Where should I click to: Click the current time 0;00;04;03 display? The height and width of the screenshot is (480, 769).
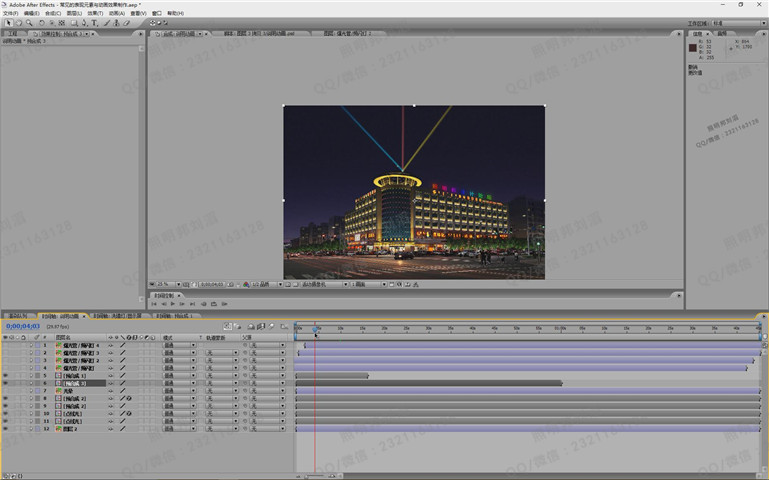pyautogui.click(x=23, y=326)
